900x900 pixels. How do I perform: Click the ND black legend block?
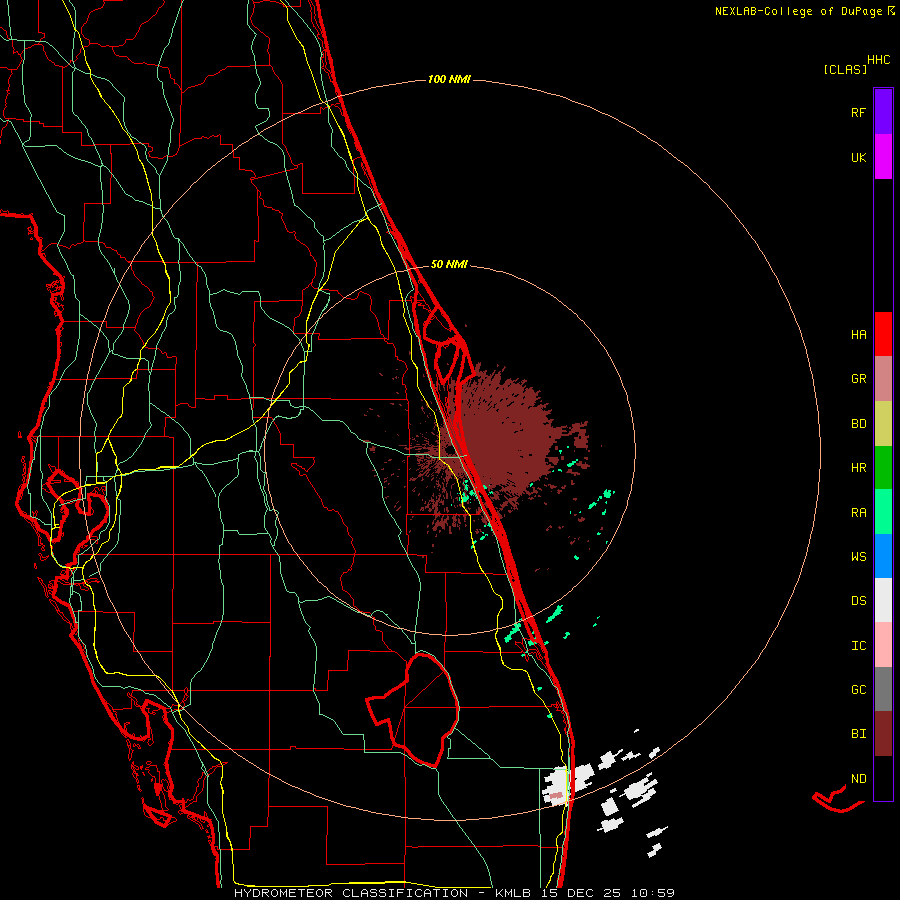pos(883,778)
